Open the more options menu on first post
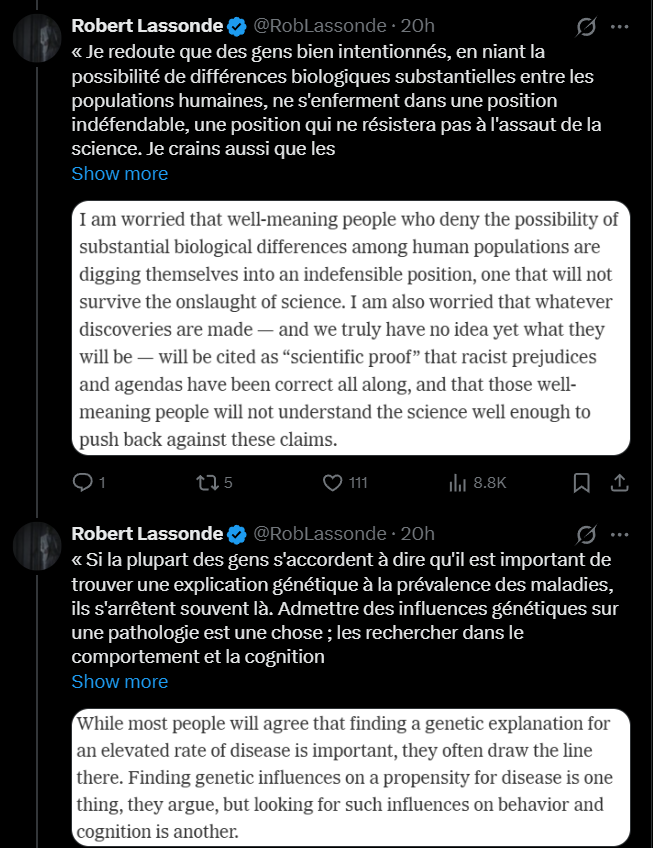This screenshot has width=653, height=848. click(620, 26)
